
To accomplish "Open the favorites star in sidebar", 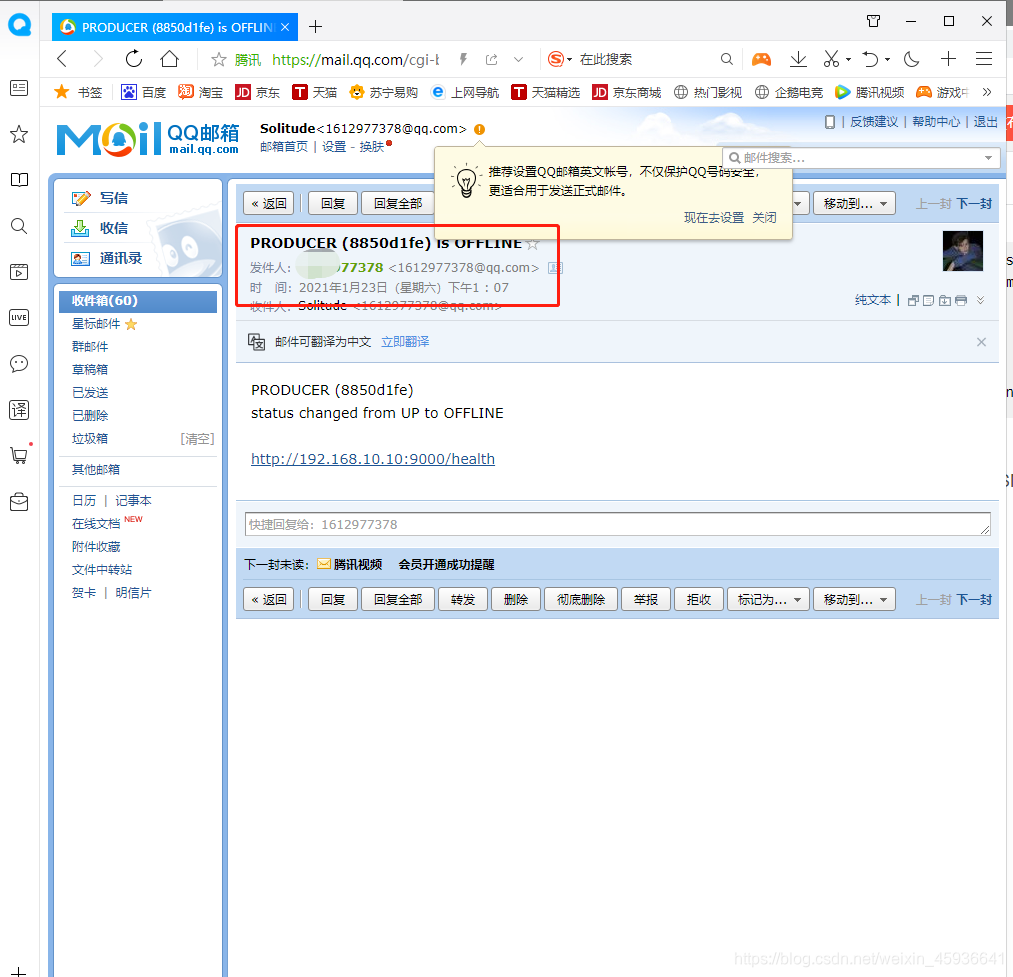I will (19, 134).
